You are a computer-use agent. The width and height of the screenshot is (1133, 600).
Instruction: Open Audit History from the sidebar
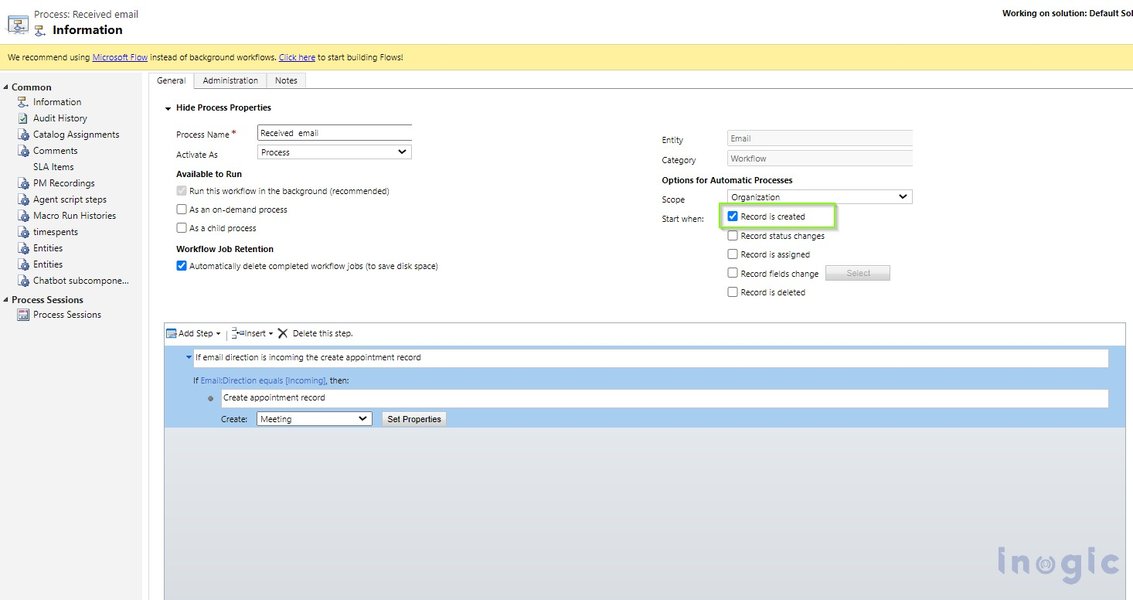click(x=22, y=117)
